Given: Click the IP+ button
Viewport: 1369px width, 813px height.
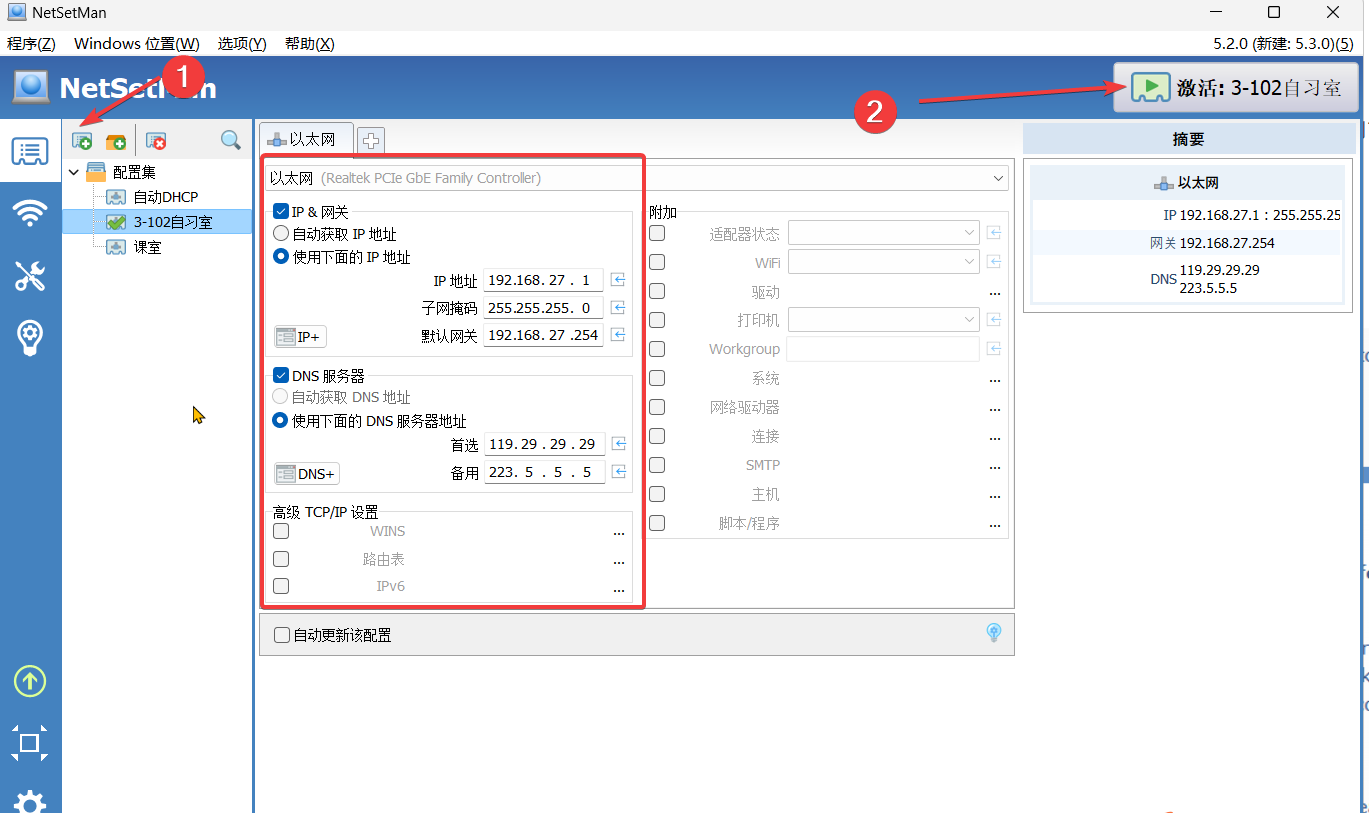Looking at the screenshot, I should pos(300,337).
